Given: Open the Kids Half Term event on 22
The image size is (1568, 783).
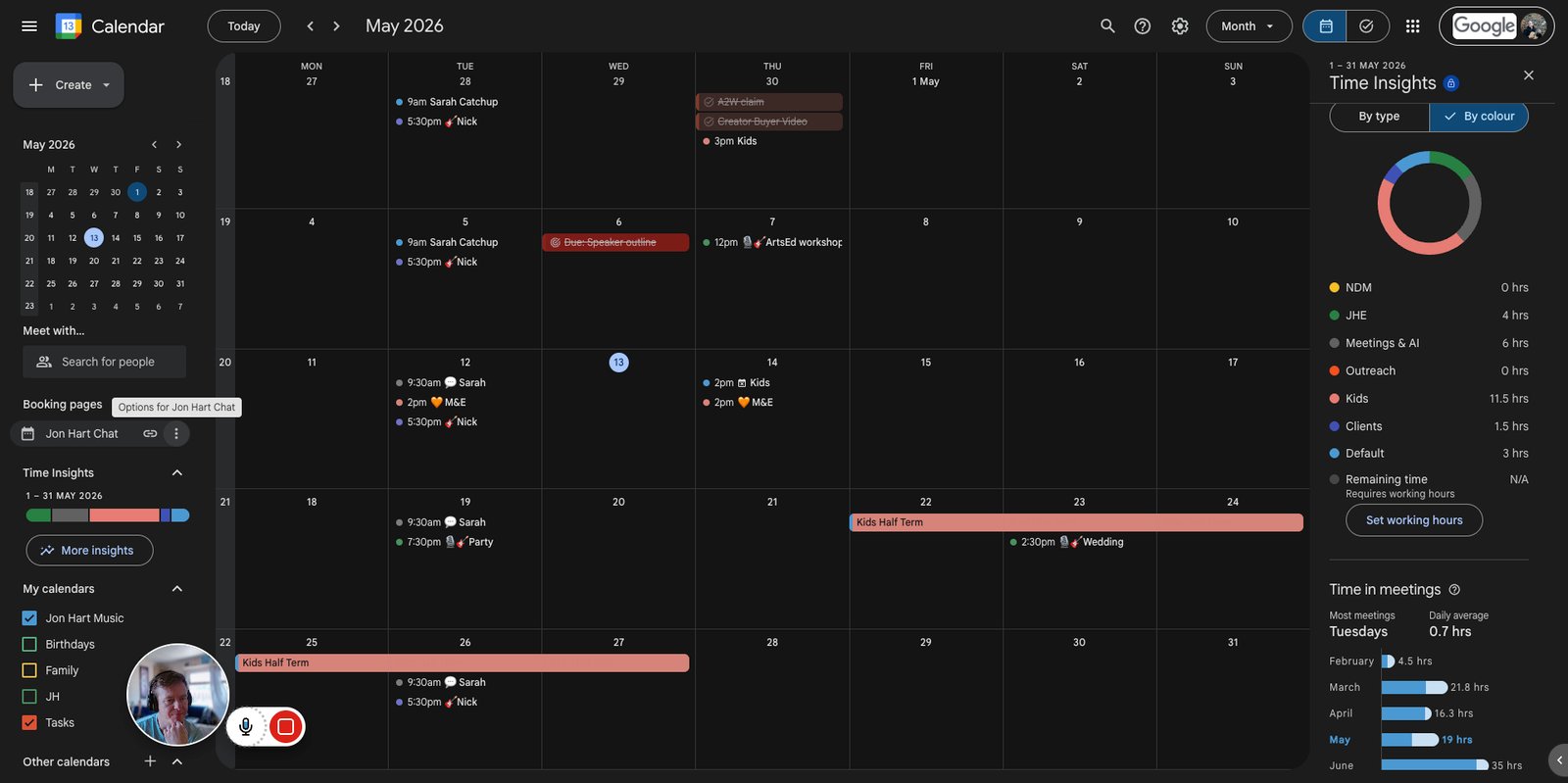Looking at the screenshot, I should point(1076,522).
